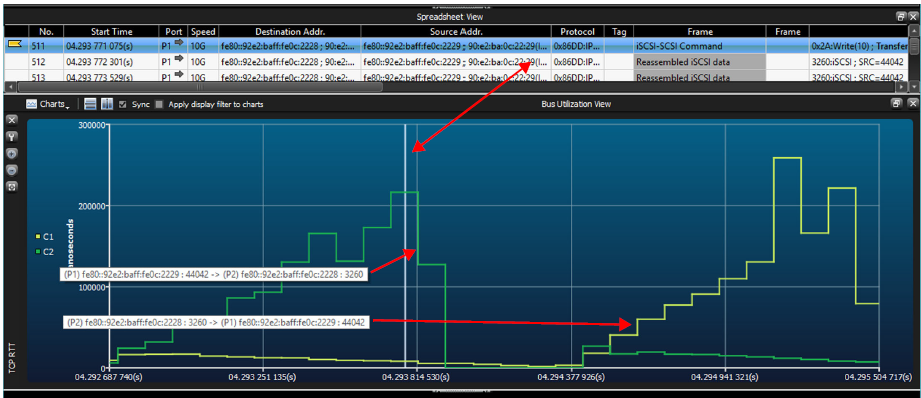Screen dimensions: 921x398
Task: Click the yellow bookmark flag on row 511
Action: click(x=15, y=44)
